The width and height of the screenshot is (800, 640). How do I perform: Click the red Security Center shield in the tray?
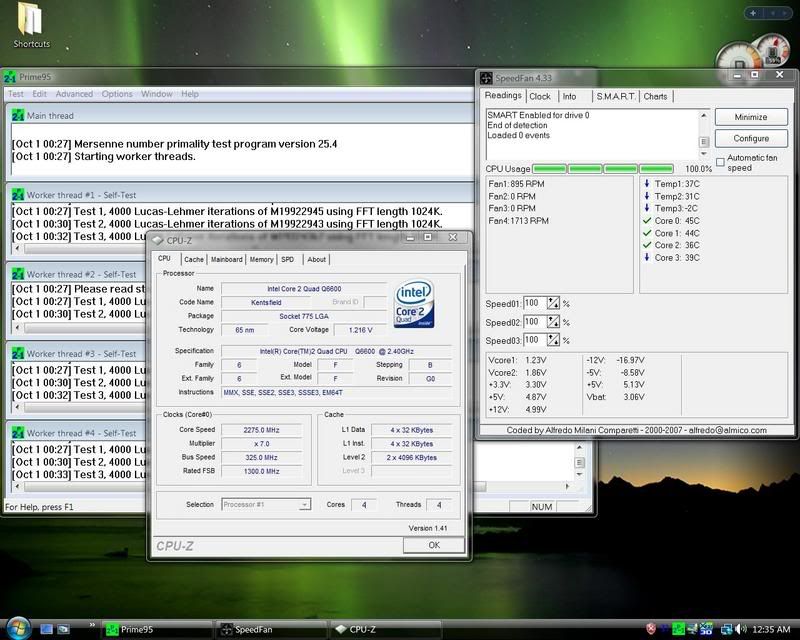[x=650, y=628]
